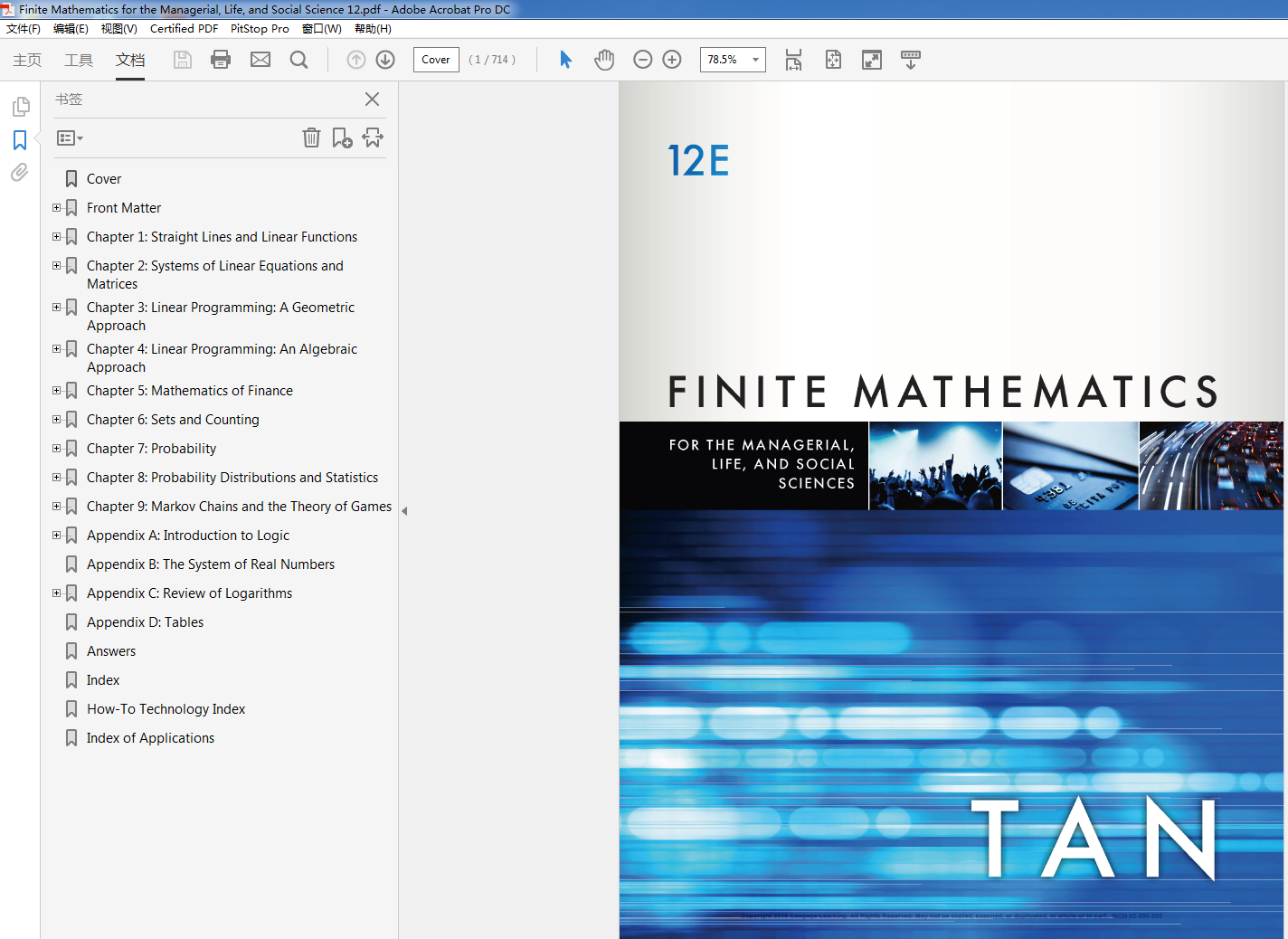Select Chapter 8: Probability Distributions bookmark

pyautogui.click(x=232, y=478)
